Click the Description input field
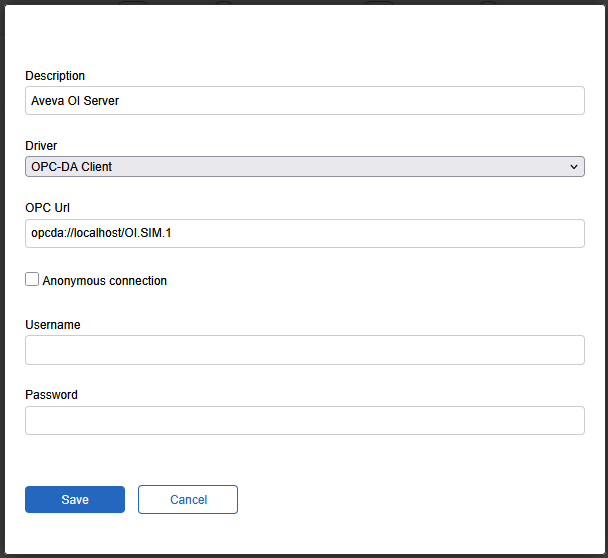 point(304,100)
